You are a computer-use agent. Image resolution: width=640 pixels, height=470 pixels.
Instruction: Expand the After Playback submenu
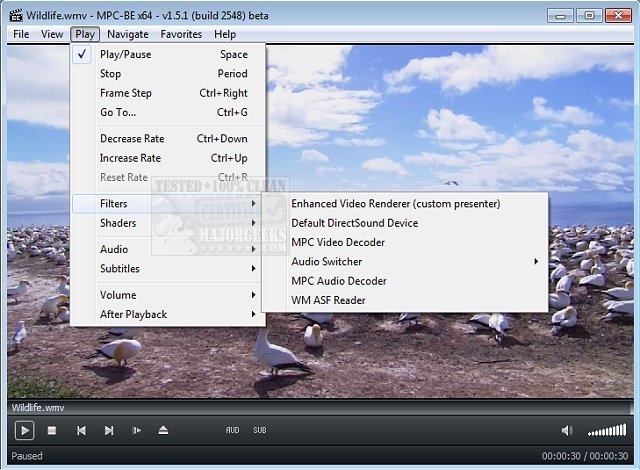168,314
